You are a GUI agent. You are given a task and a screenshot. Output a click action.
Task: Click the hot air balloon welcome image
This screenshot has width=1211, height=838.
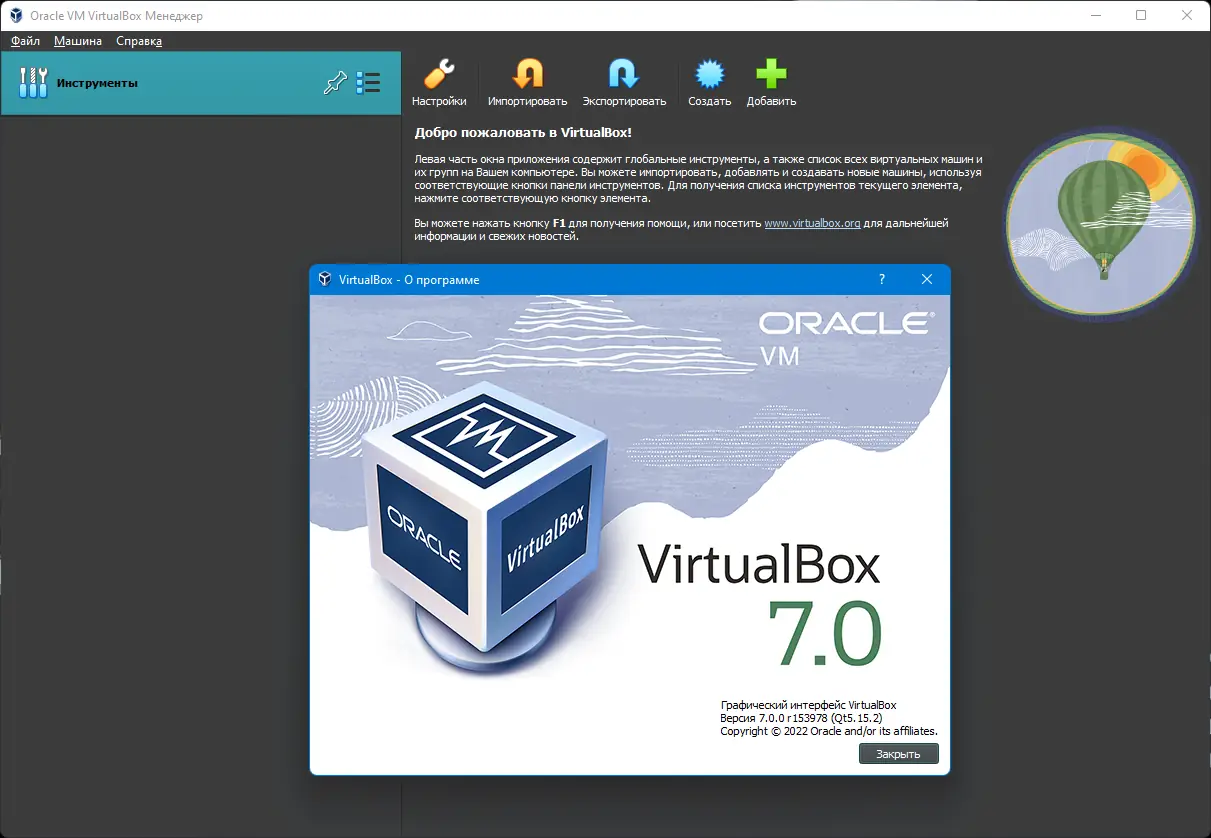coord(1100,222)
